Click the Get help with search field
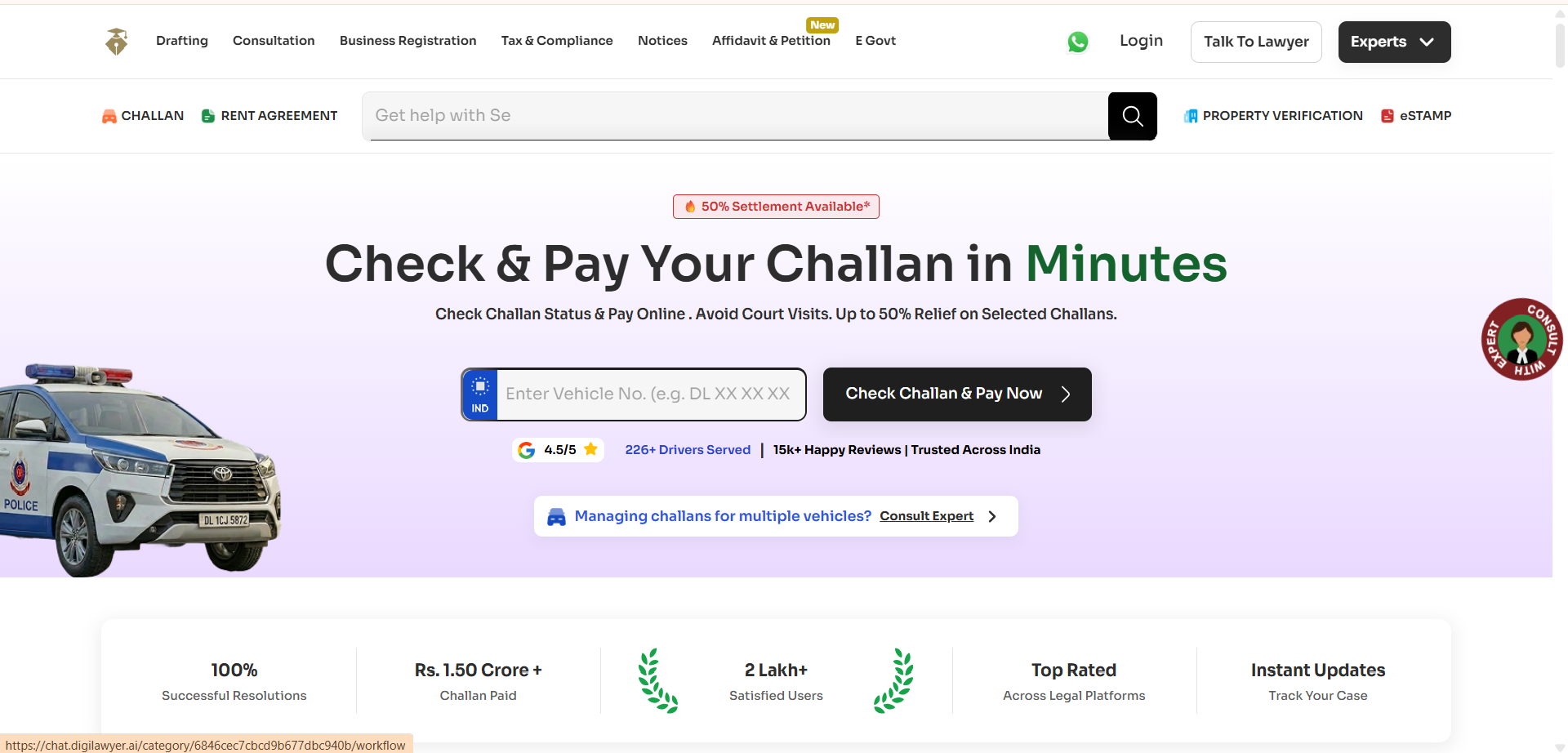The image size is (1568, 753). pos(735,116)
